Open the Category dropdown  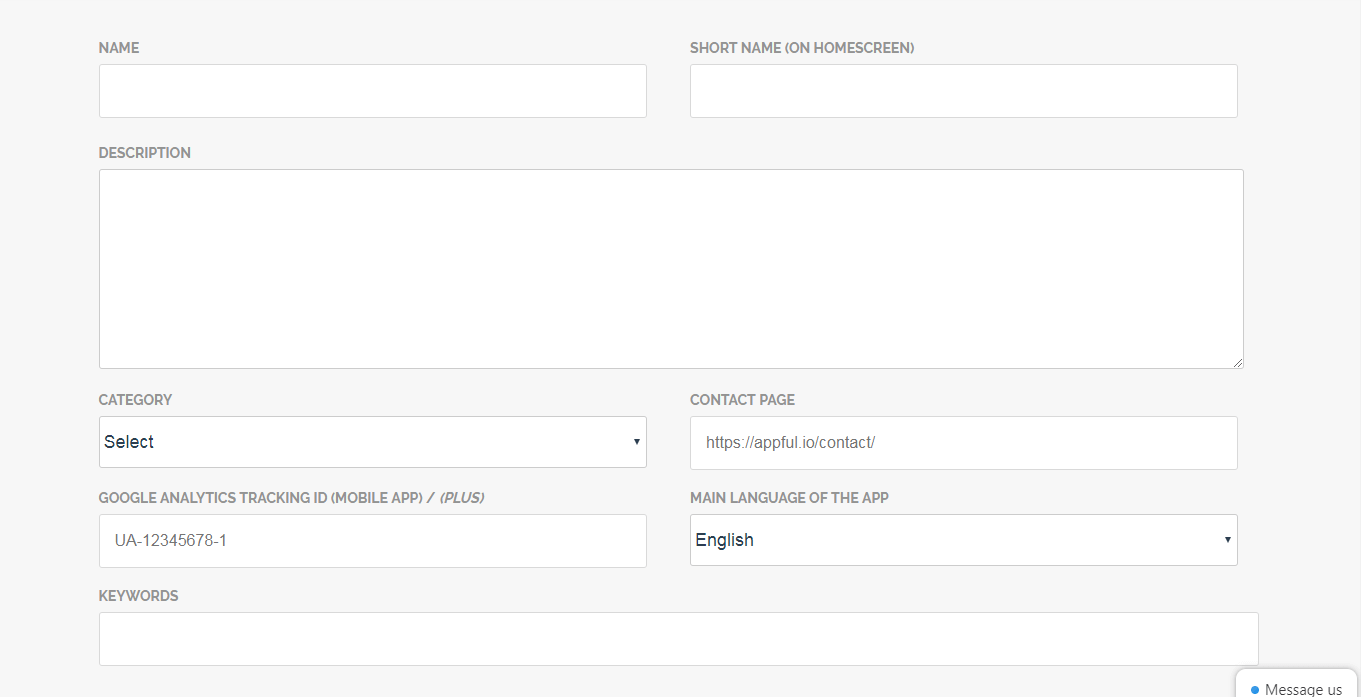pos(372,441)
